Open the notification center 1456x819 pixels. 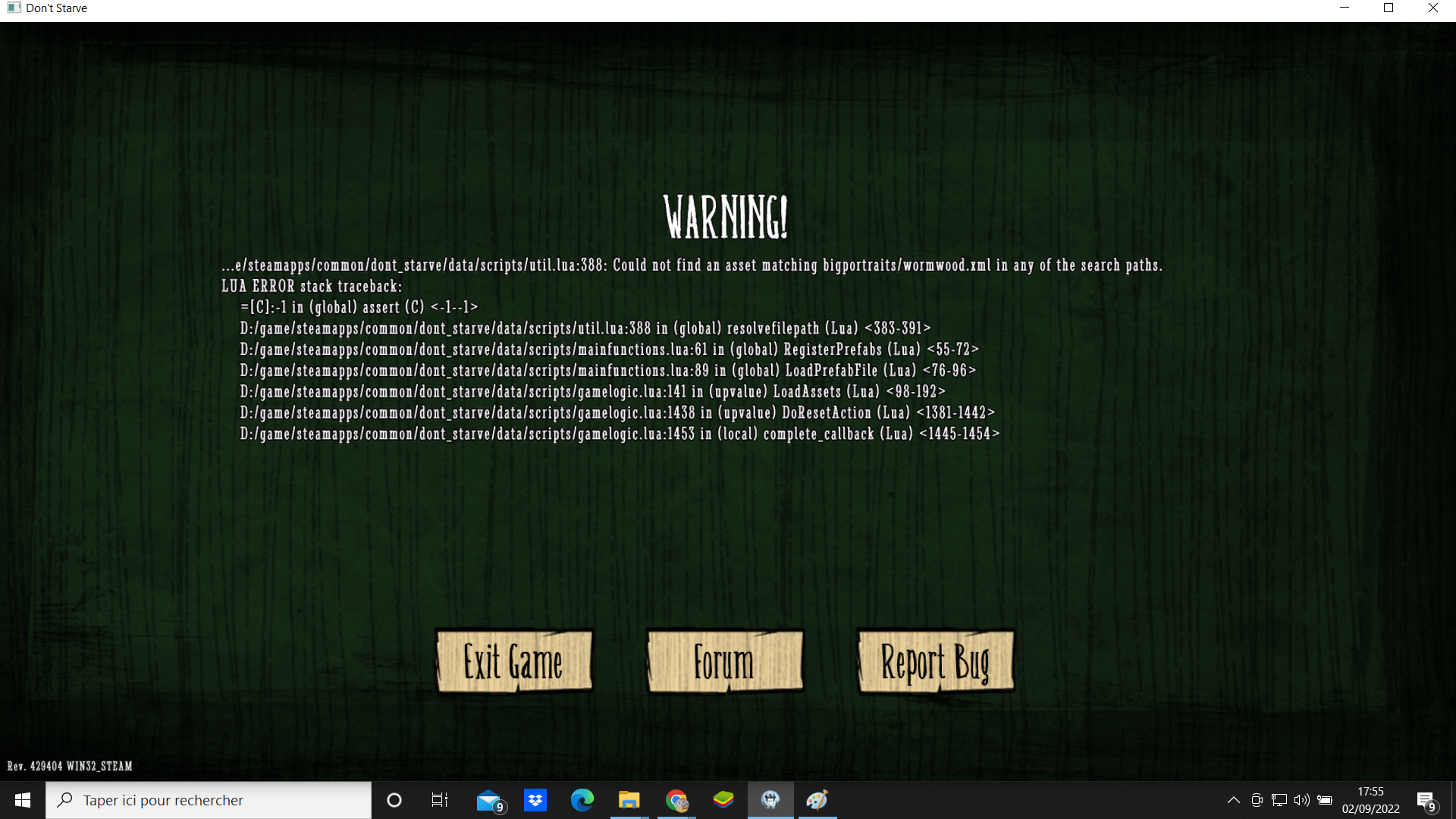coord(1426,800)
